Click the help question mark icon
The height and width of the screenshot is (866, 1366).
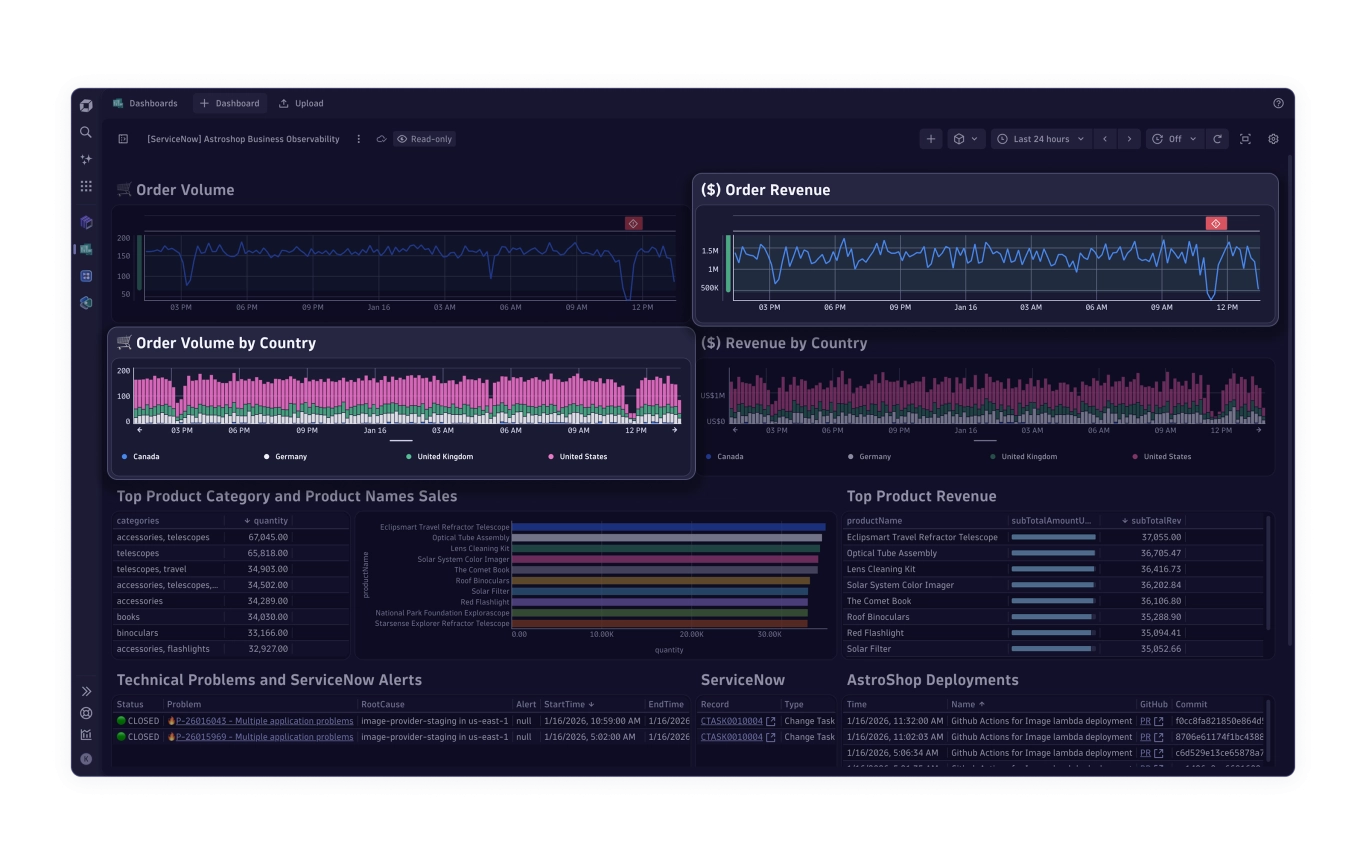tap(1278, 103)
